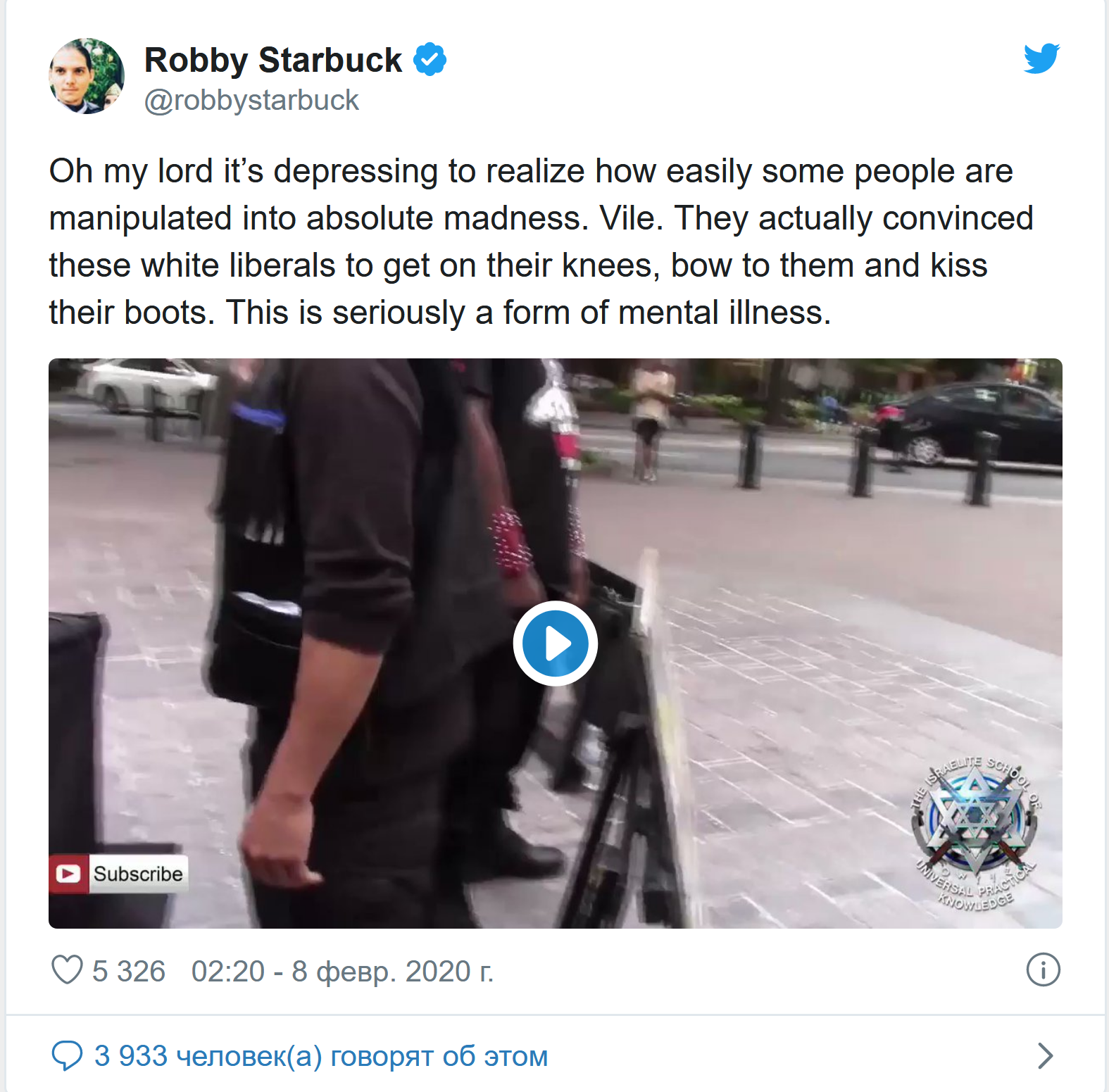Open the tweet info icon
This screenshot has width=1109, height=1092.
click(x=1043, y=970)
